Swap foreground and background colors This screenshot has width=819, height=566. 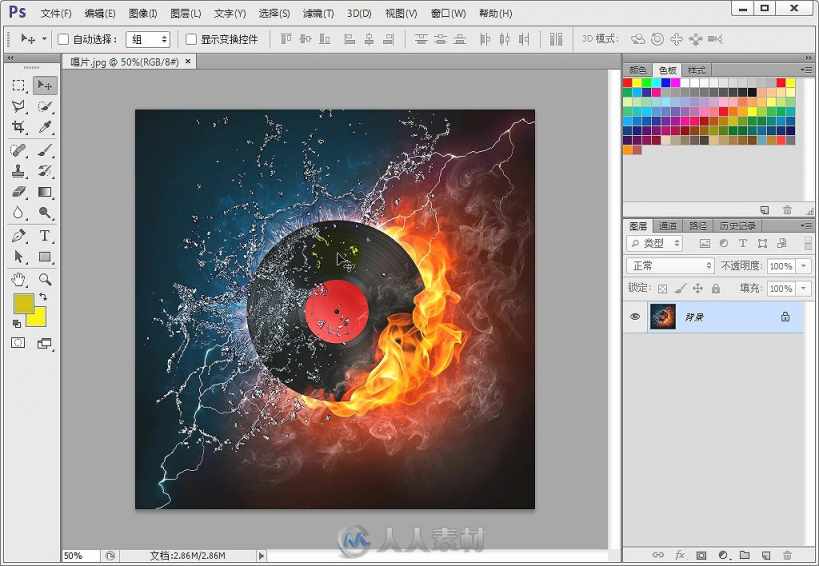43,297
